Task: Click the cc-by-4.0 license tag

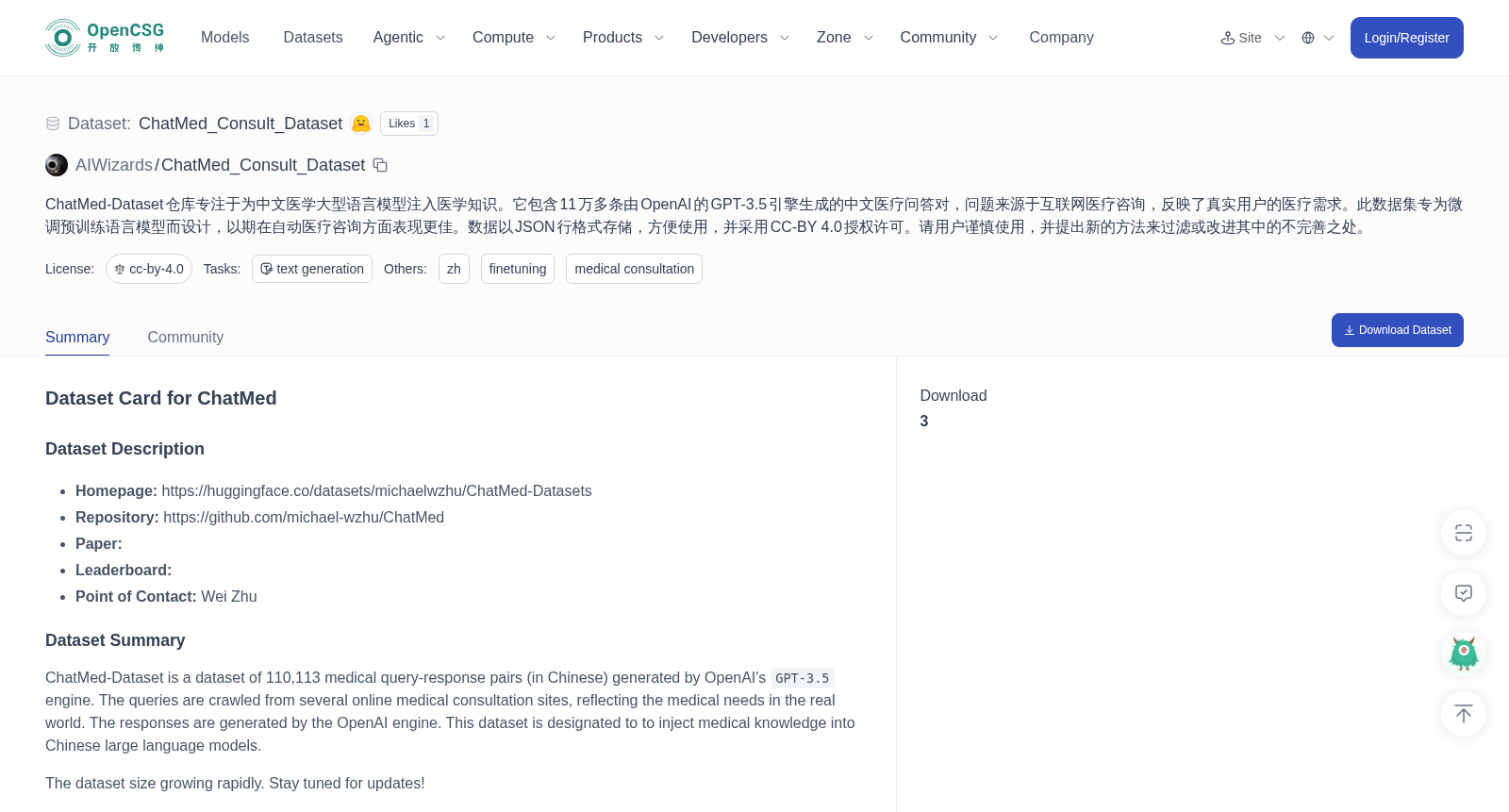Action: [149, 269]
